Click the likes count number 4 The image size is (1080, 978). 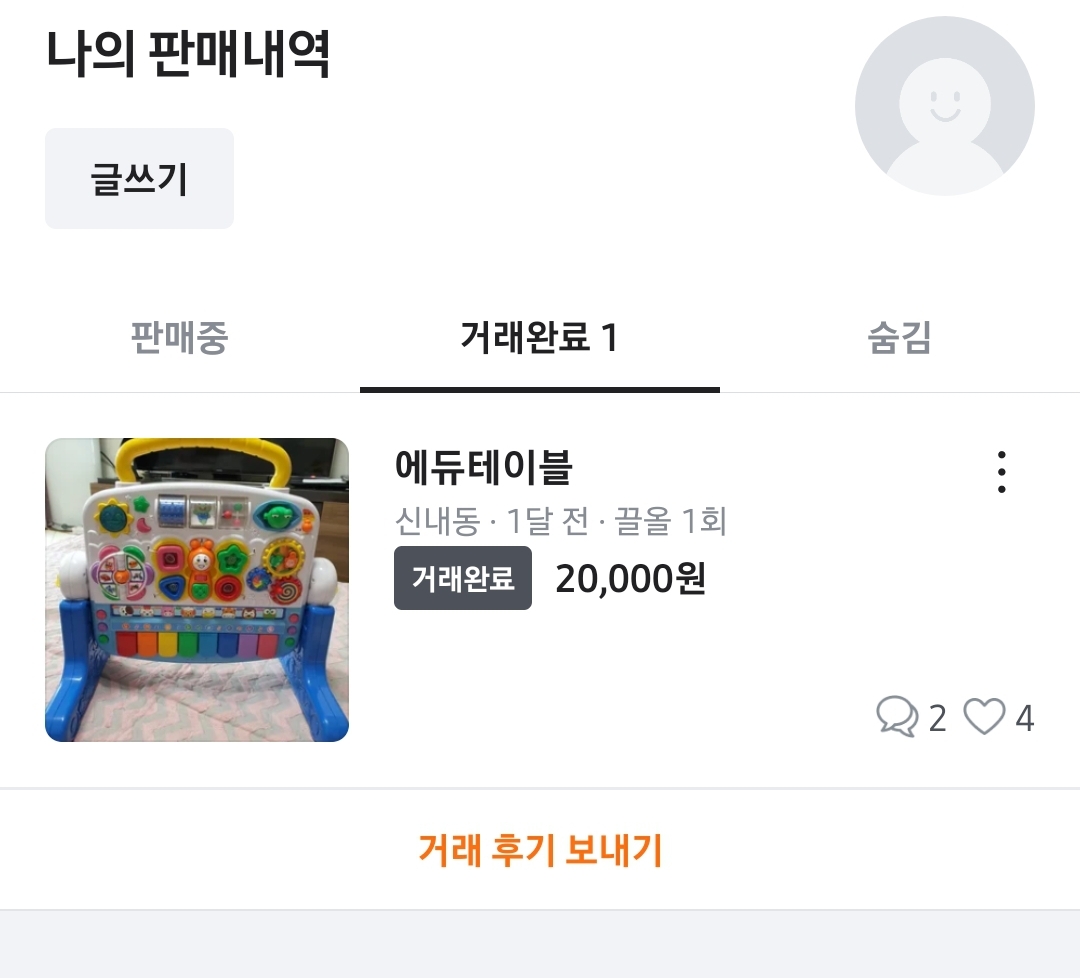point(1024,718)
